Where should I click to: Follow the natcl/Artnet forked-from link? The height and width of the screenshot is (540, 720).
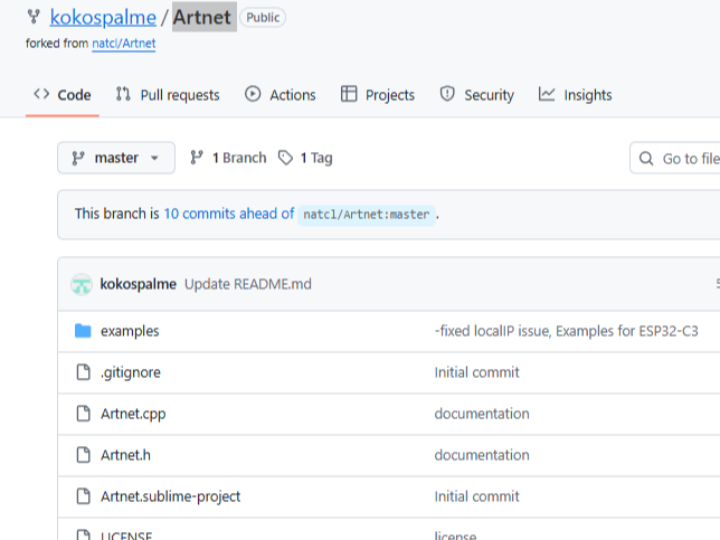click(x=123, y=44)
